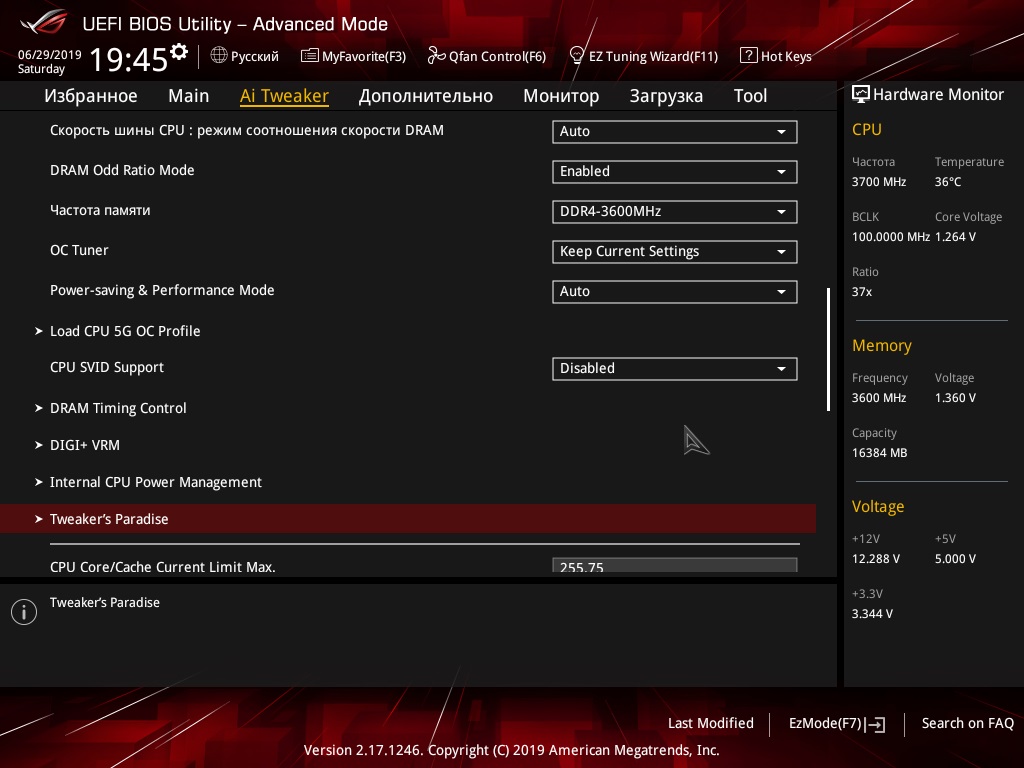Click the EZ Tuning Wizard bulb icon
1024x768 pixels.
click(577, 56)
